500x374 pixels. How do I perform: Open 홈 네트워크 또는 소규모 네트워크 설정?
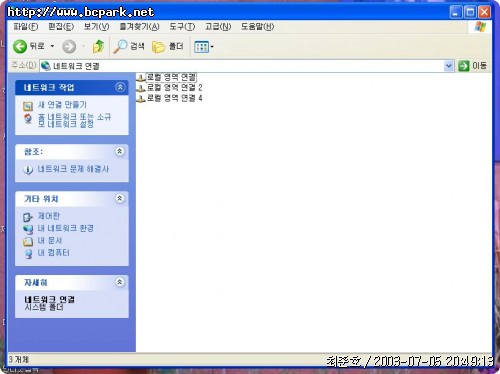pyautogui.click(x=74, y=120)
